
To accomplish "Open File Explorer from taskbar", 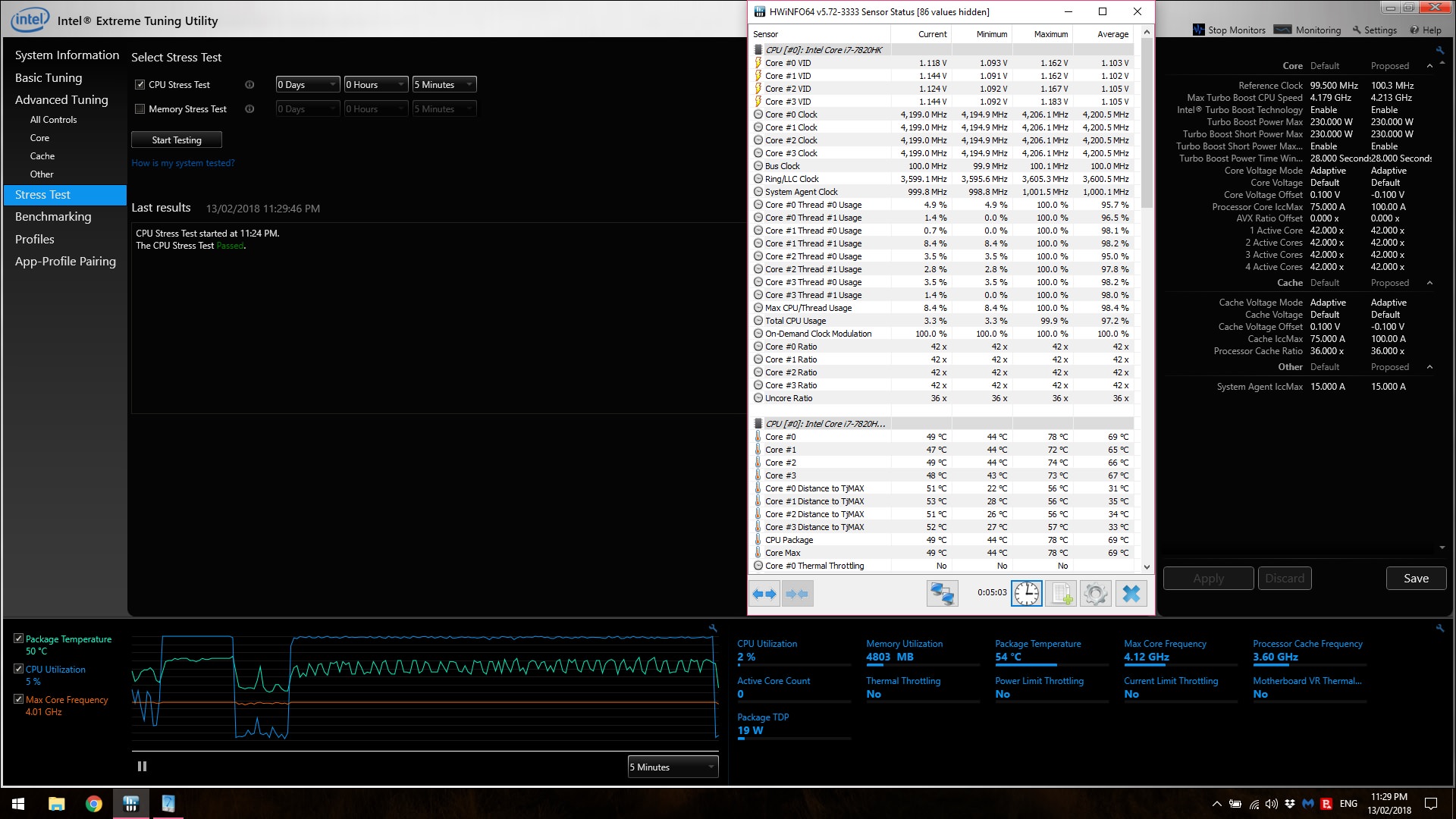I will click(x=56, y=804).
